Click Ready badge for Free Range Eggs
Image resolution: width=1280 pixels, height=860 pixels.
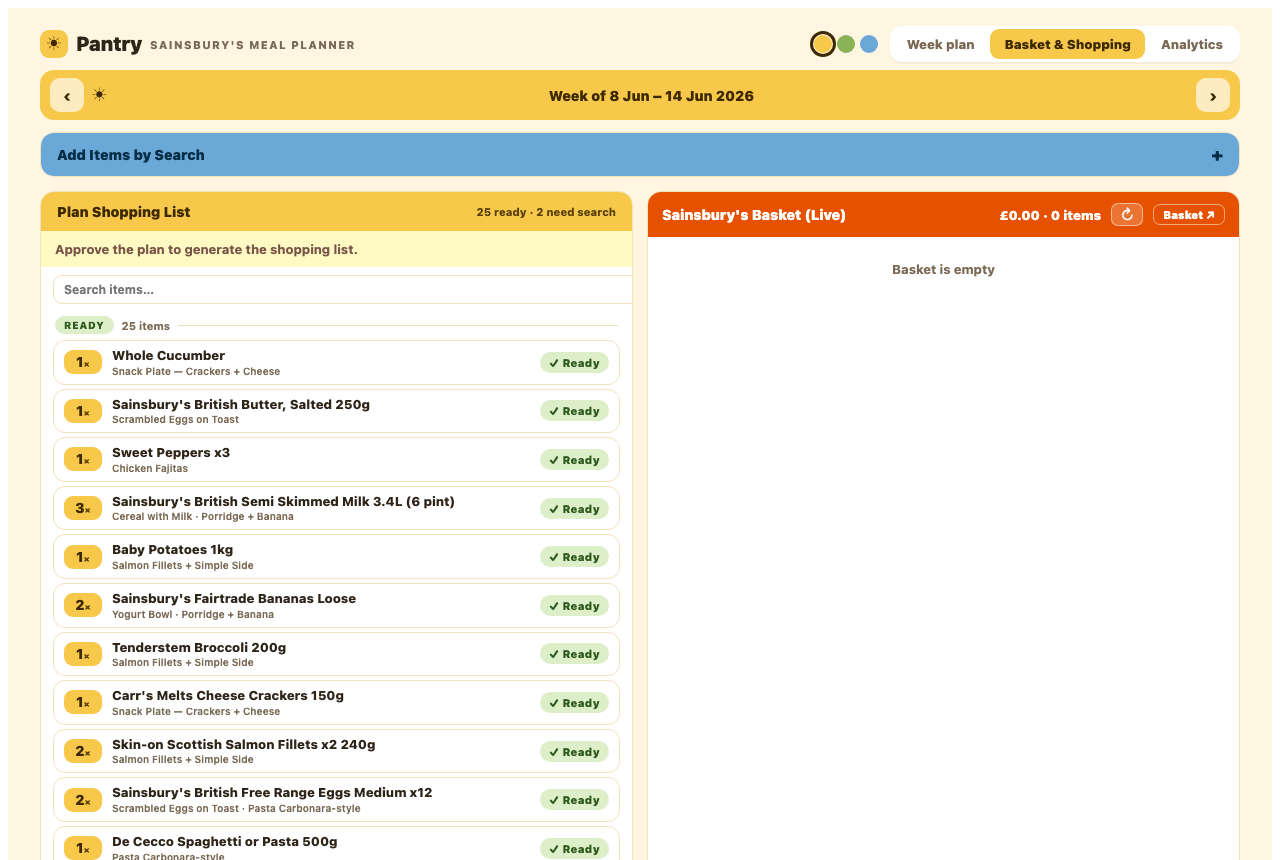[575, 800]
